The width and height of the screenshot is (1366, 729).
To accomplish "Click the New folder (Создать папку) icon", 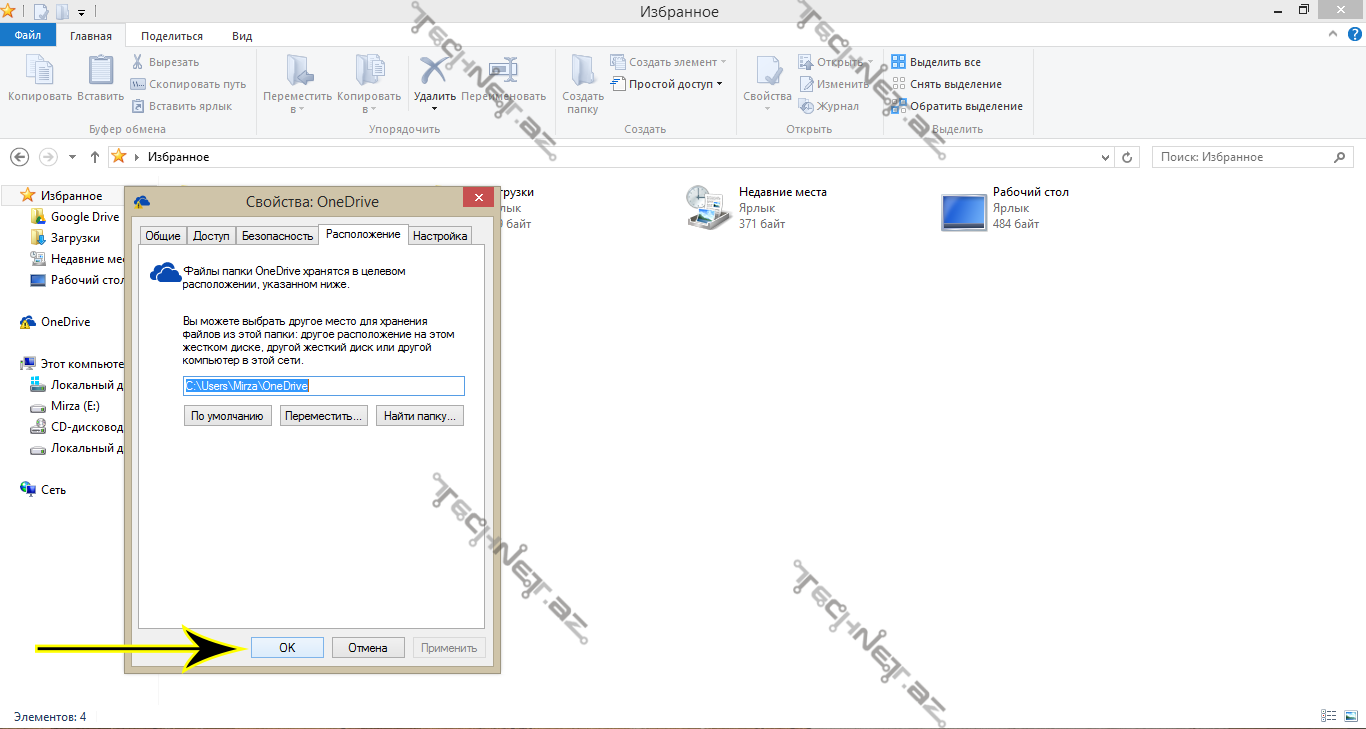I will tap(582, 72).
